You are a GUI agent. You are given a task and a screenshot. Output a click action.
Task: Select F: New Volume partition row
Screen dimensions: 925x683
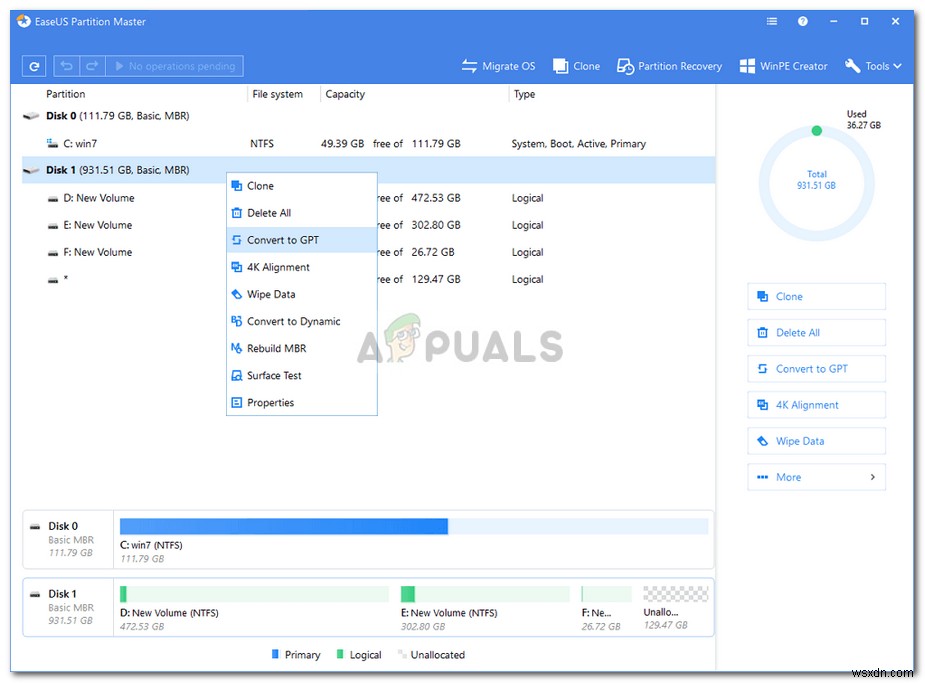pos(368,252)
